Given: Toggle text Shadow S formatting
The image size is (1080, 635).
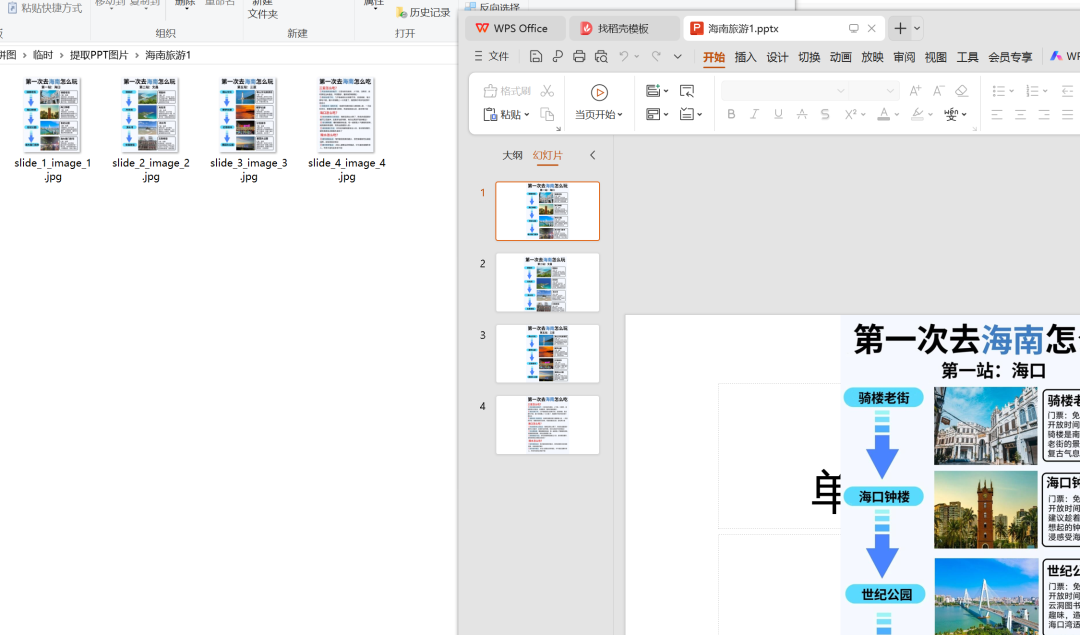Looking at the screenshot, I should [825, 114].
